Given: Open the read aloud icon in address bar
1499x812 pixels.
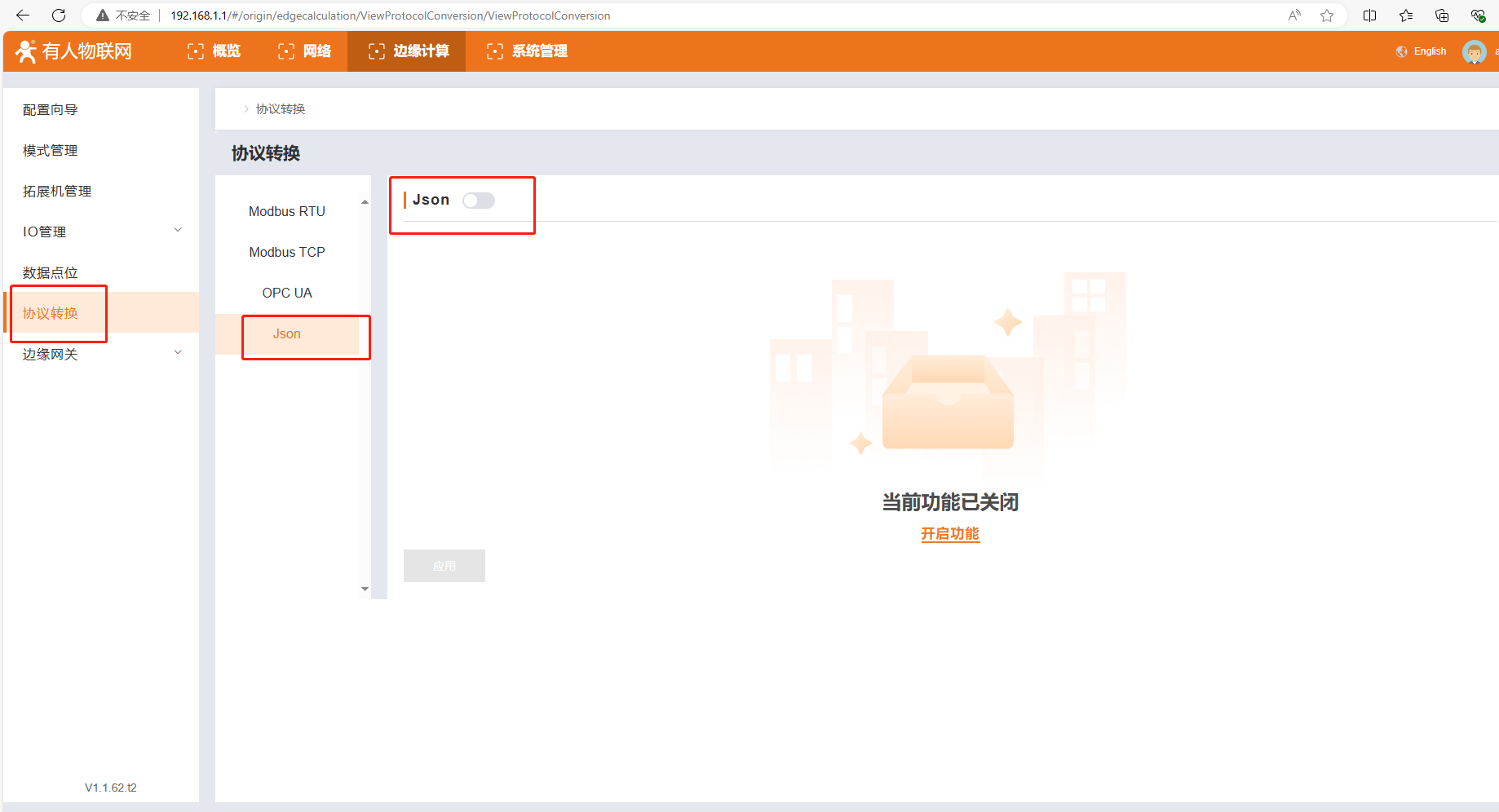Looking at the screenshot, I should coord(1294,15).
